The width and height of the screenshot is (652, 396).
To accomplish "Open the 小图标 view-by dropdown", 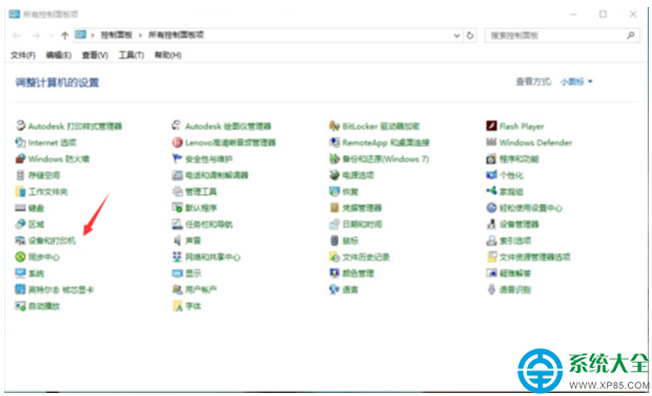I will click(576, 82).
